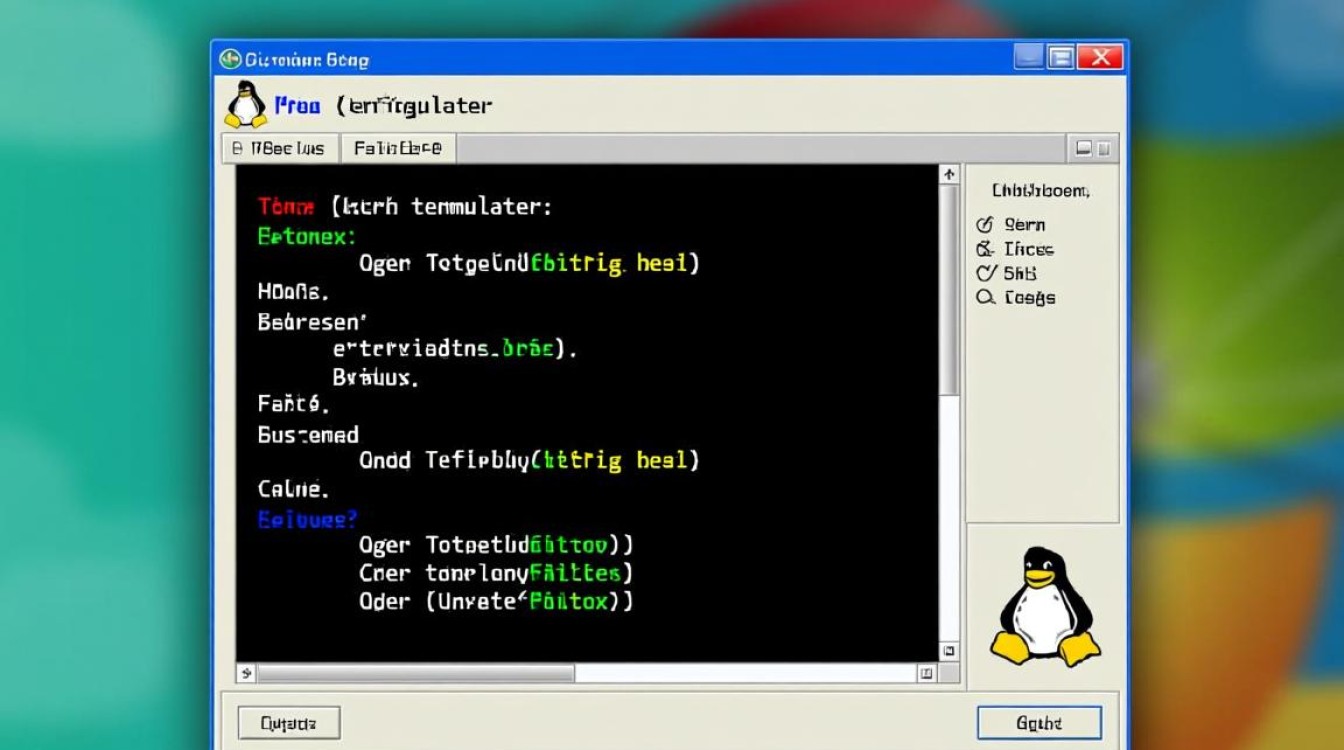Switch to the "FaliEace" tab
Viewport: 1344px width, 750px height.
click(399, 147)
